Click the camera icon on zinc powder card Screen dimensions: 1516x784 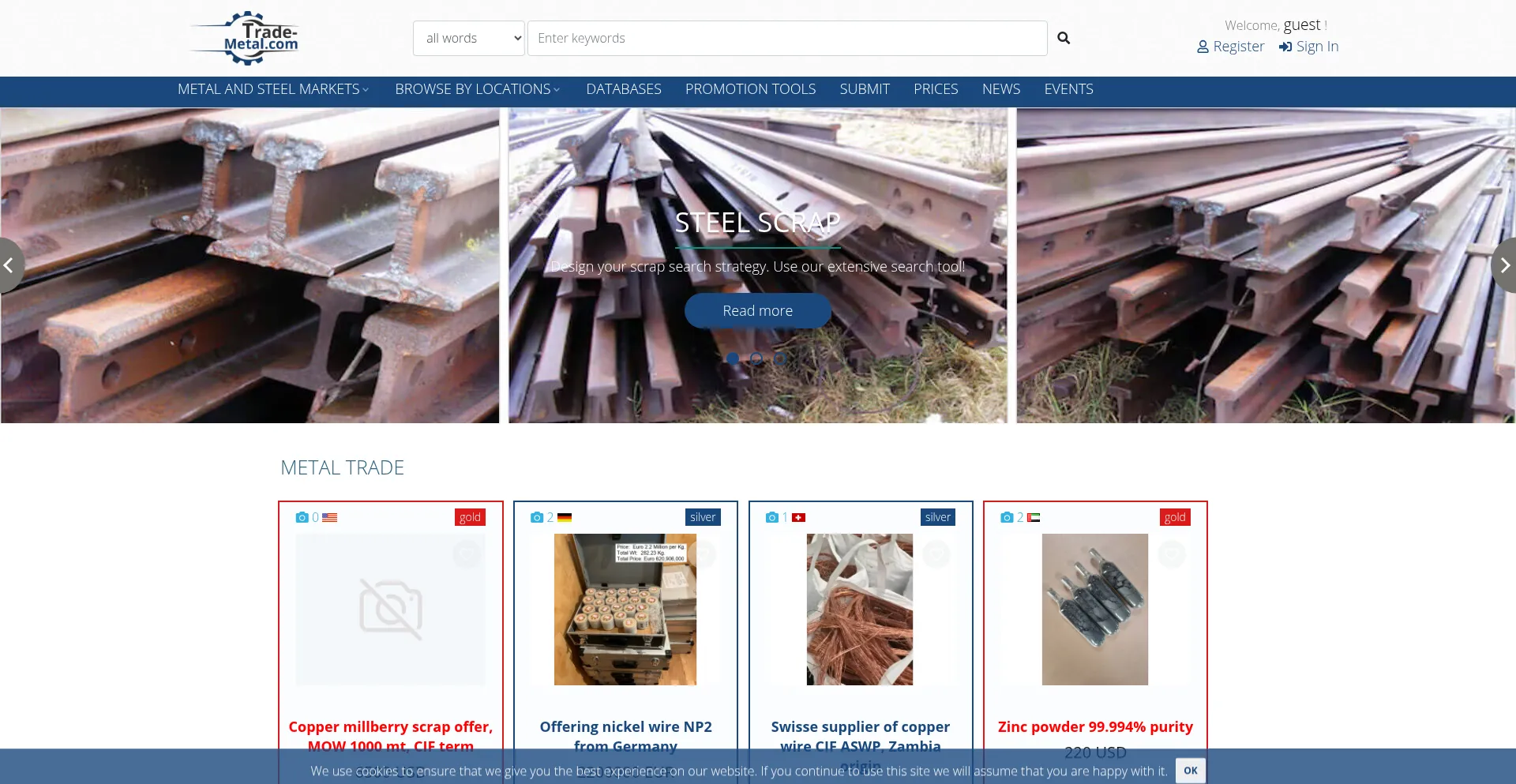1007,518
